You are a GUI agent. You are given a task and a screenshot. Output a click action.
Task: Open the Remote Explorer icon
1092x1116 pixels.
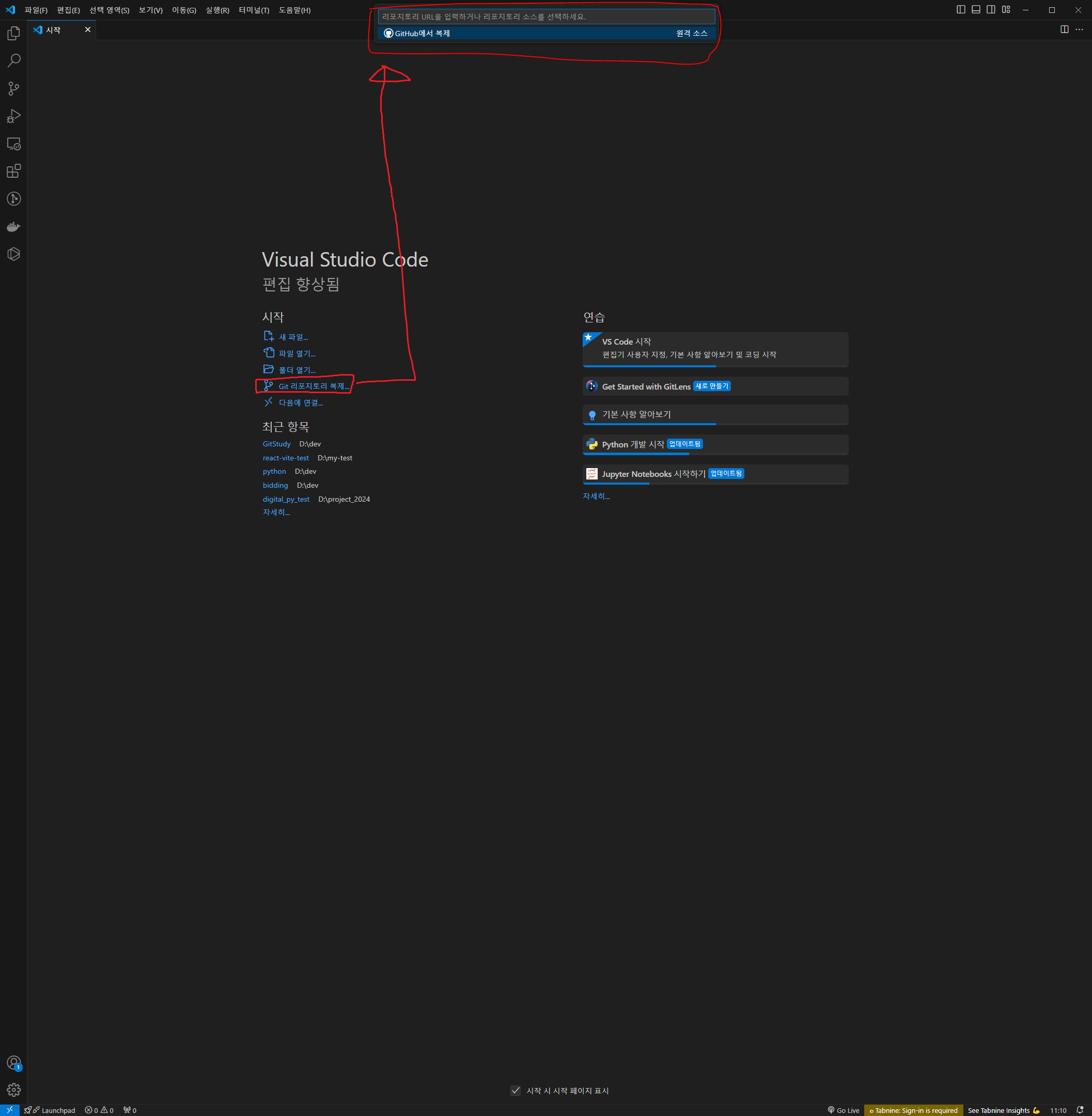click(14, 144)
